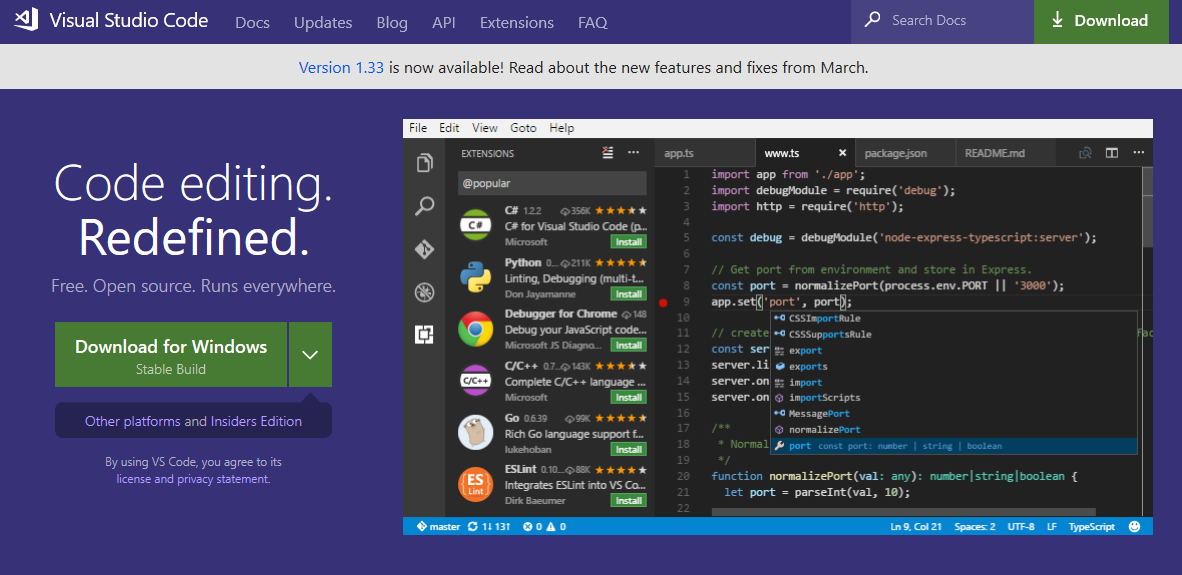This screenshot has width=1182, height=575.
Task: Open the Blog page
Action: (x=392, y=23)
